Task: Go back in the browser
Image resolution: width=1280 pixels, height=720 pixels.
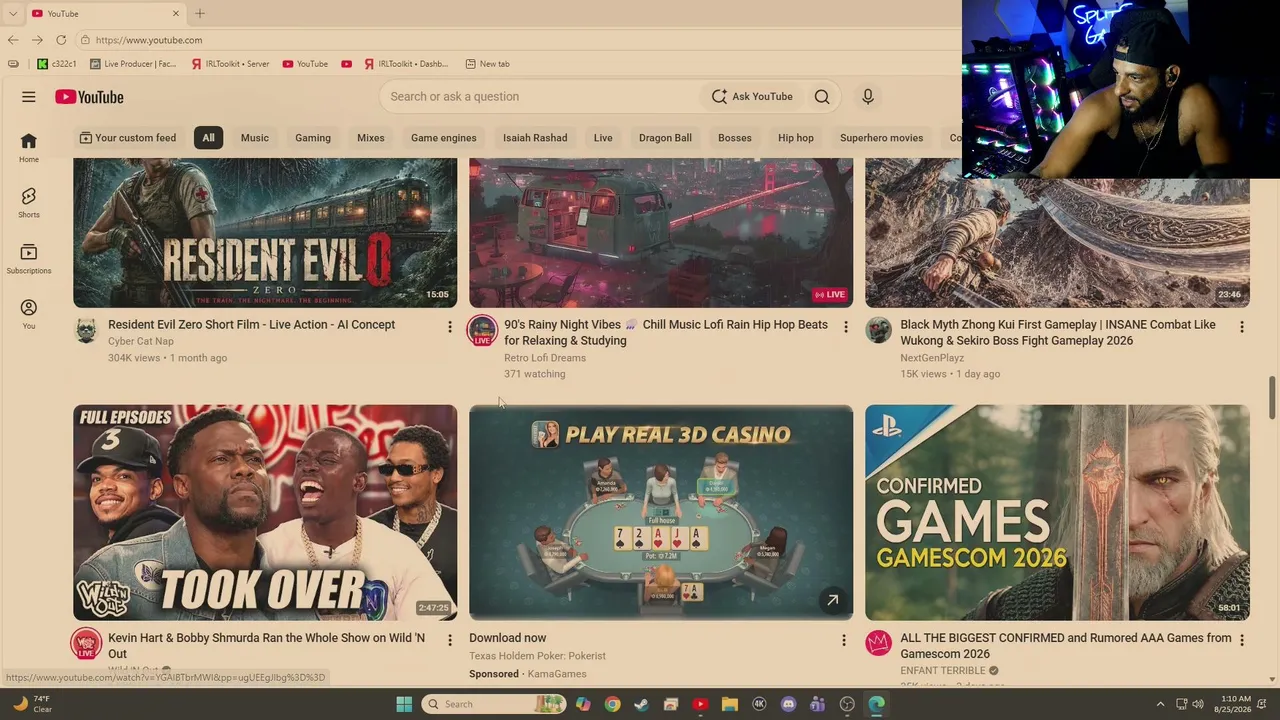Action: click(13, 40)
